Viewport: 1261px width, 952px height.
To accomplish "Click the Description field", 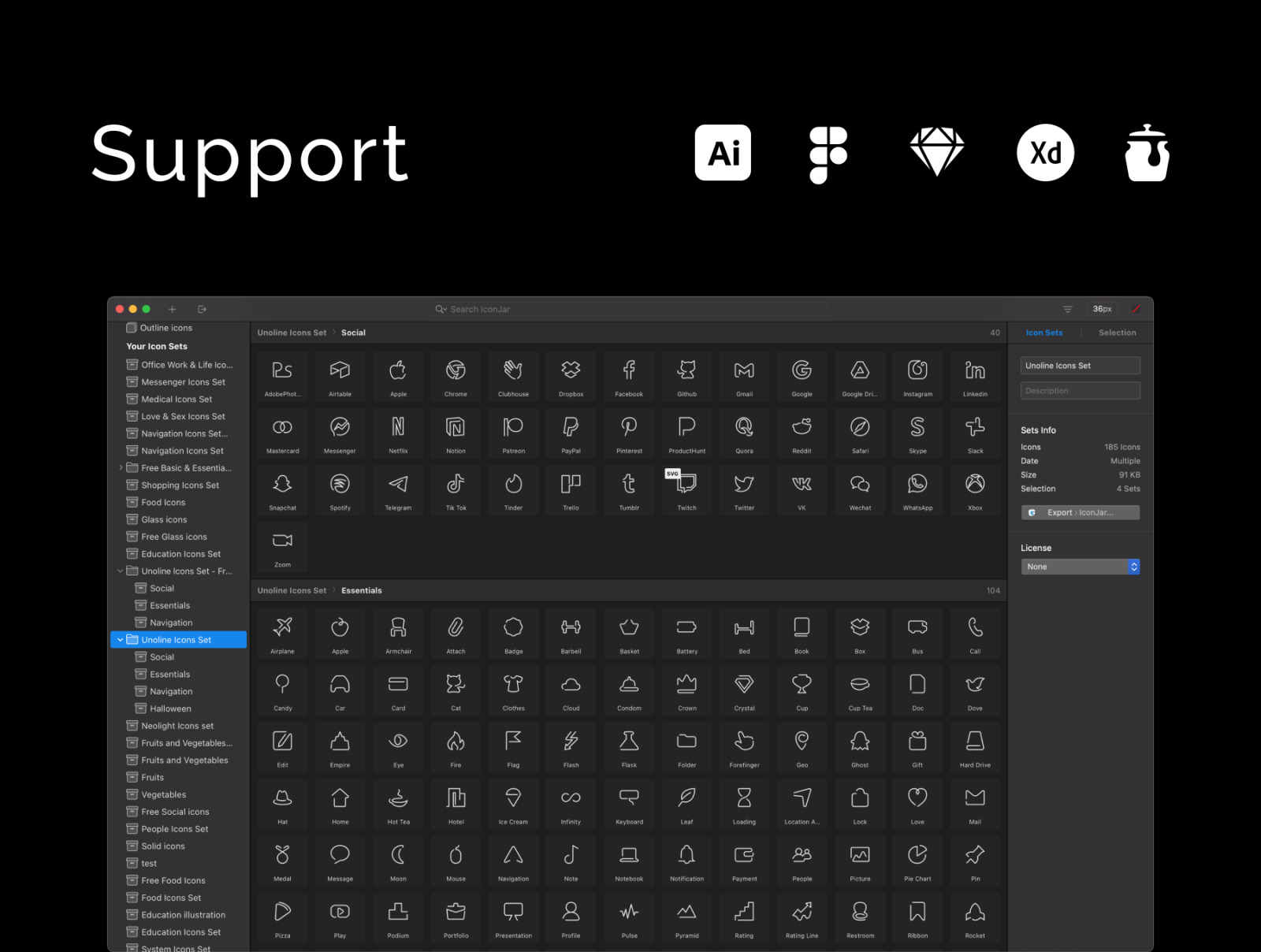I will (x=1080, y=391).
